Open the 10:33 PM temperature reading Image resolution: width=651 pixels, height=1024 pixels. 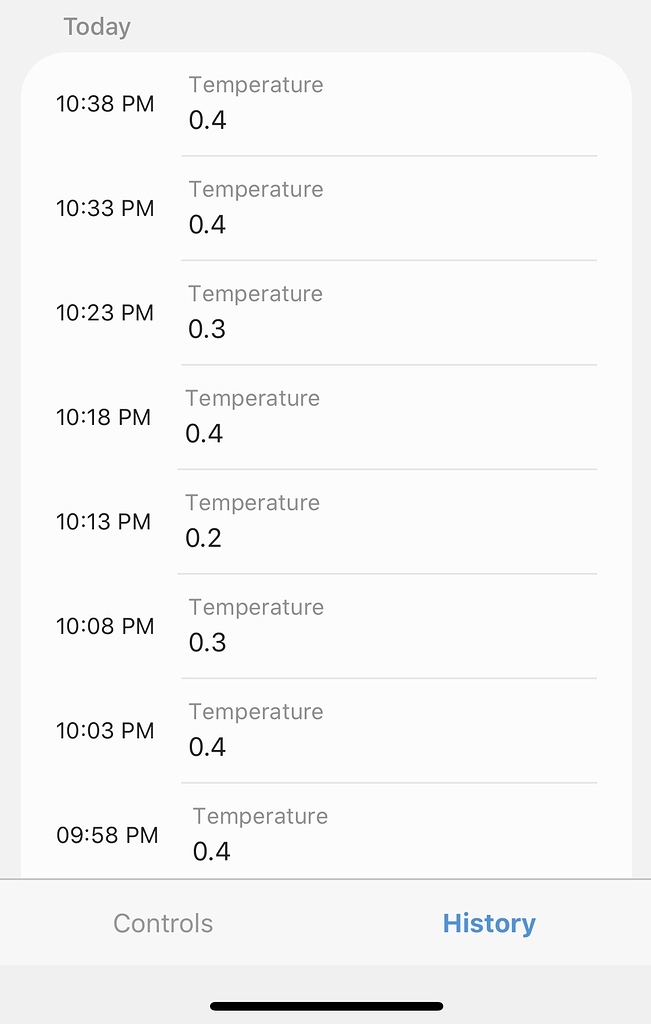pos(325,208)
